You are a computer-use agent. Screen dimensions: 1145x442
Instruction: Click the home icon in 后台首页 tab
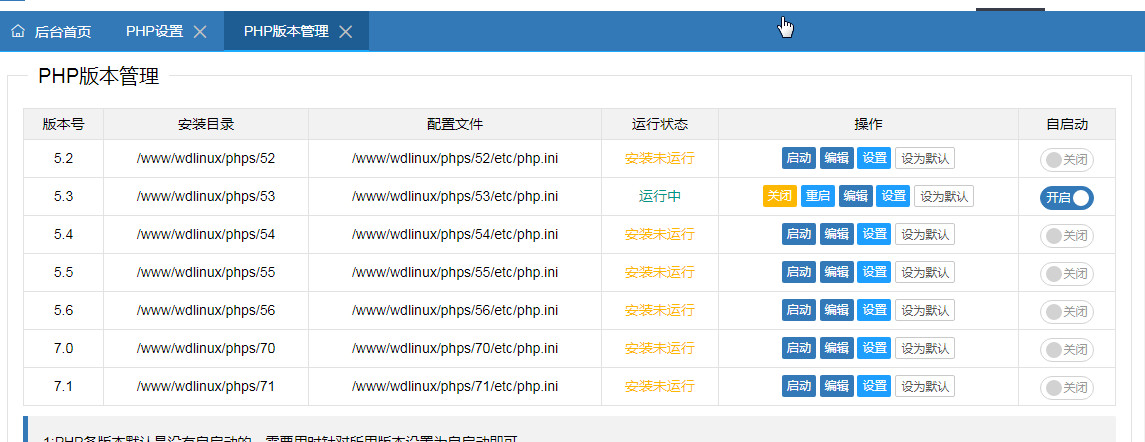[x=18, y=31]
